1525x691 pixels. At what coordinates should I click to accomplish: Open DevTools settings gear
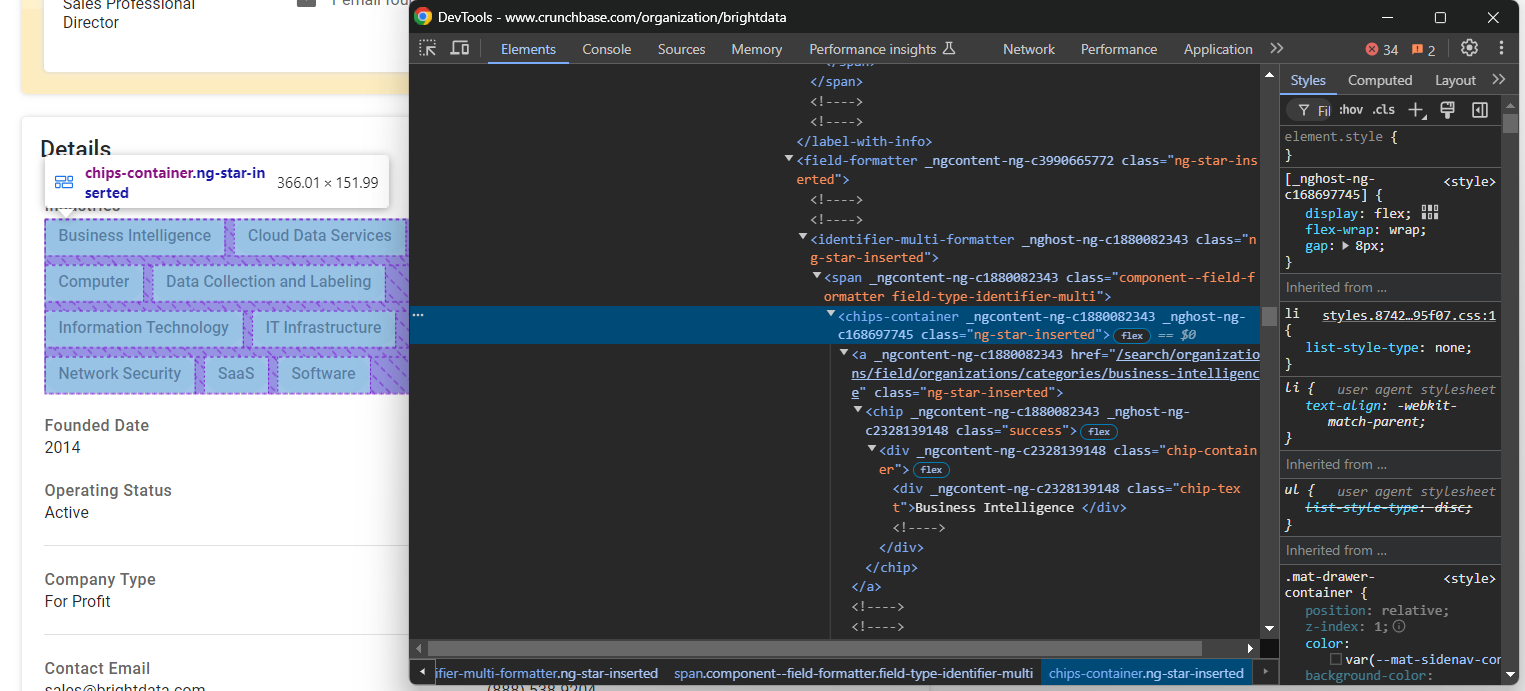point(1469,48)
